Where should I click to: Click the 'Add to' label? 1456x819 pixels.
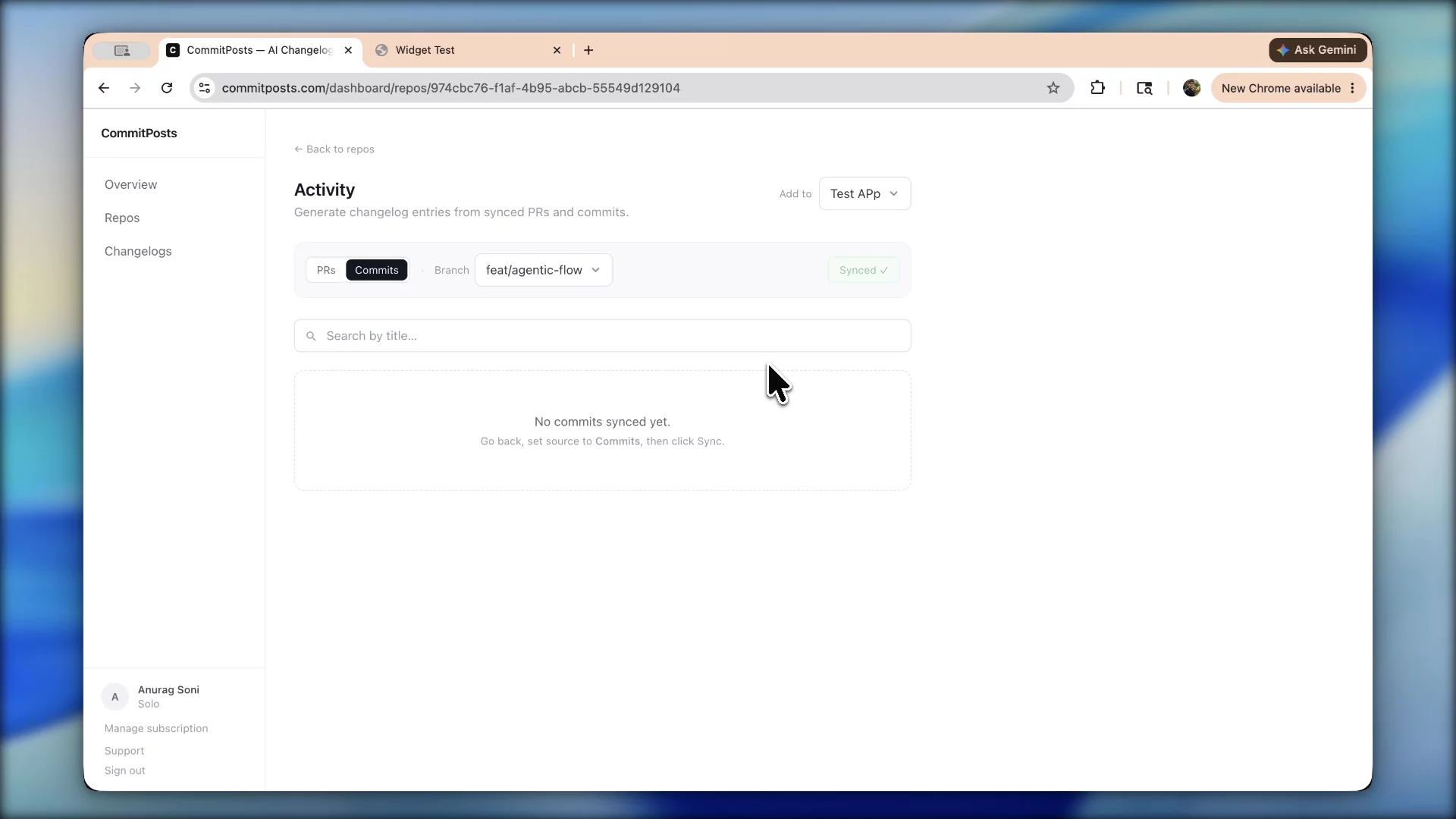pyautogui.click(x=795, y=193)
